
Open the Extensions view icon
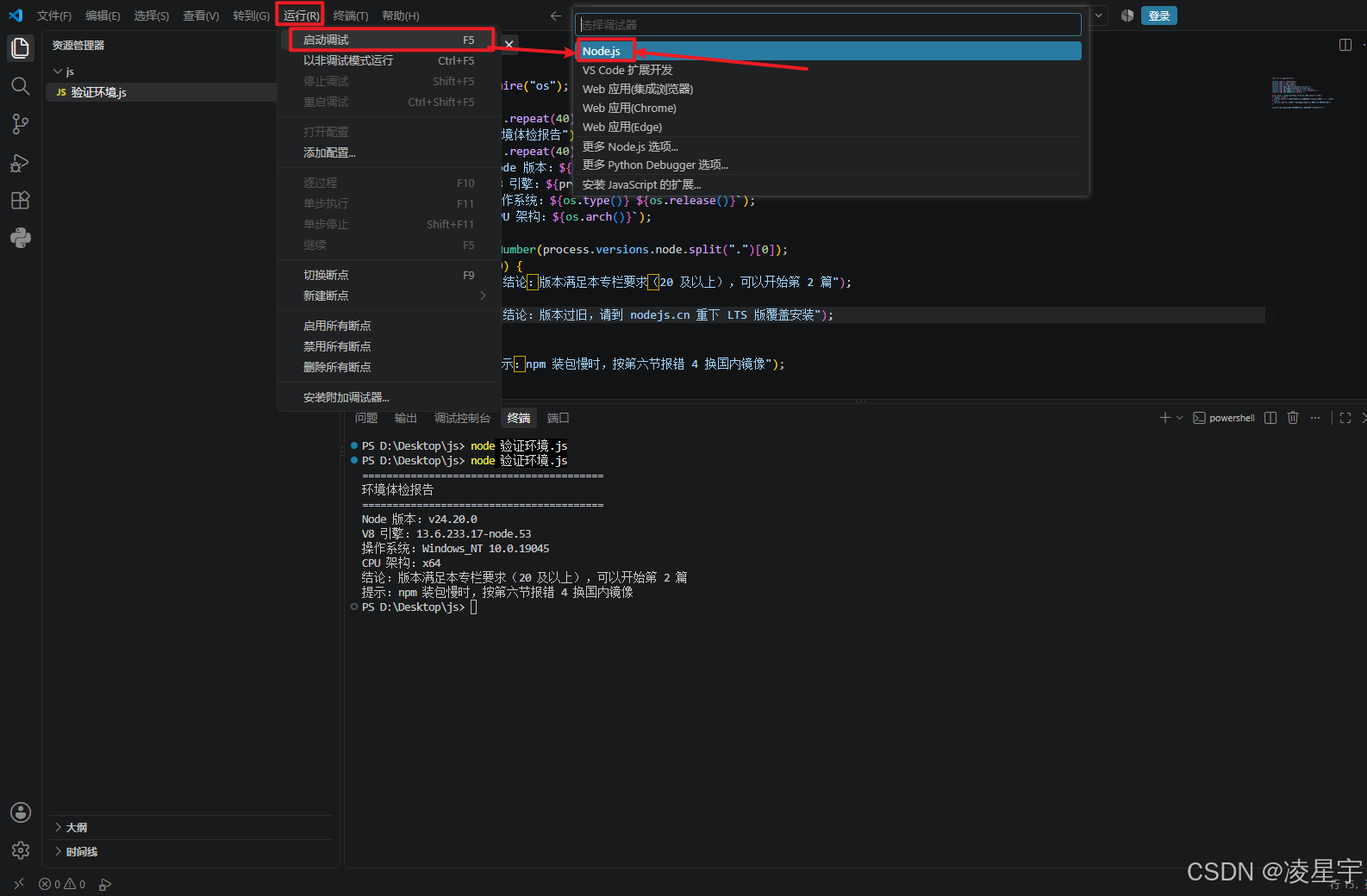click(x=21, y=201)
